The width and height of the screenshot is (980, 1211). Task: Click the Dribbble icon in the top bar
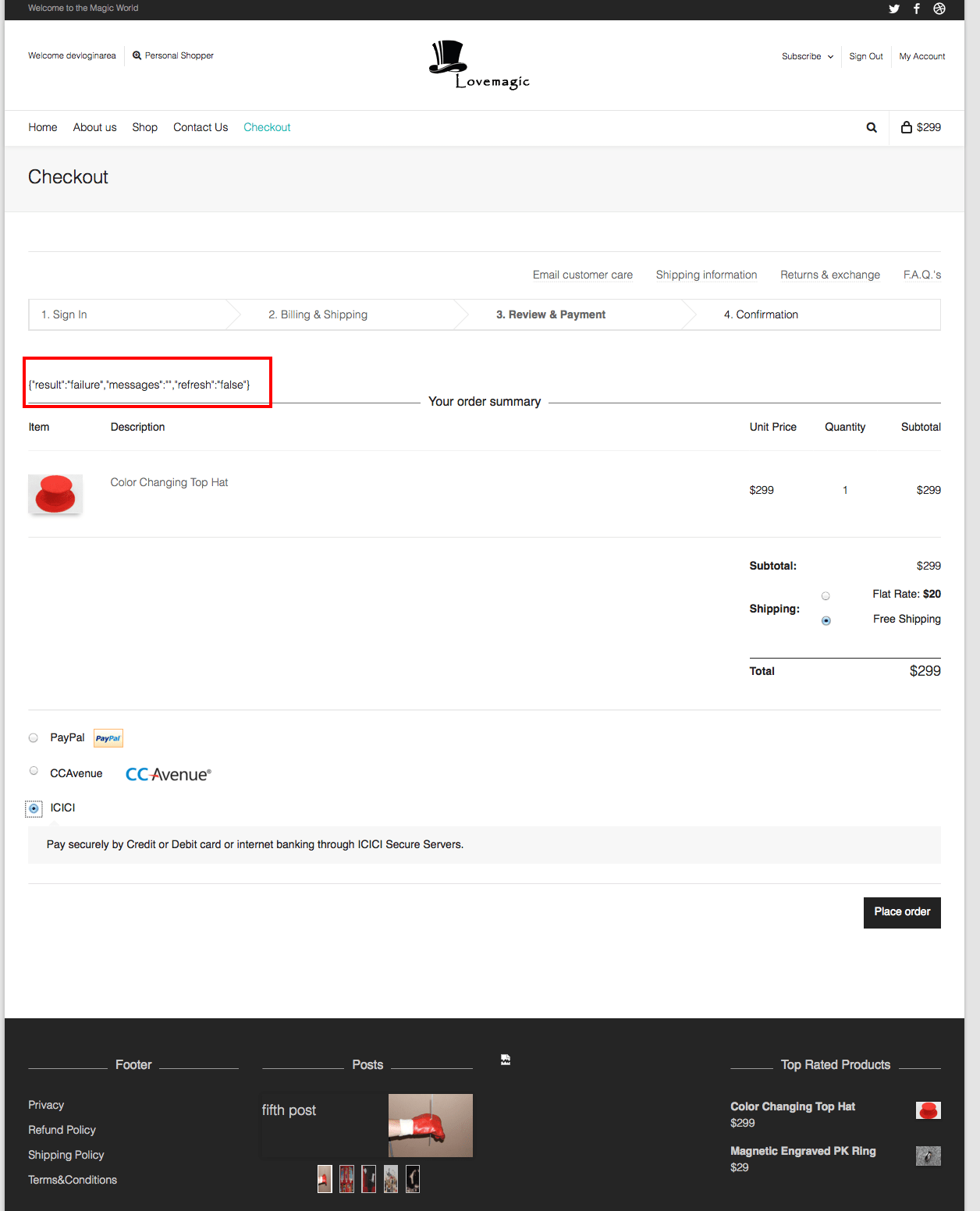(939, 9)
